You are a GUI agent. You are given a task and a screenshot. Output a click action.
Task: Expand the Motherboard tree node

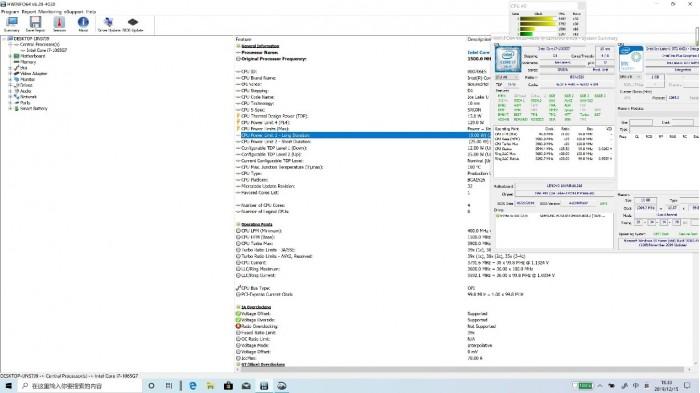coord(10,56)
